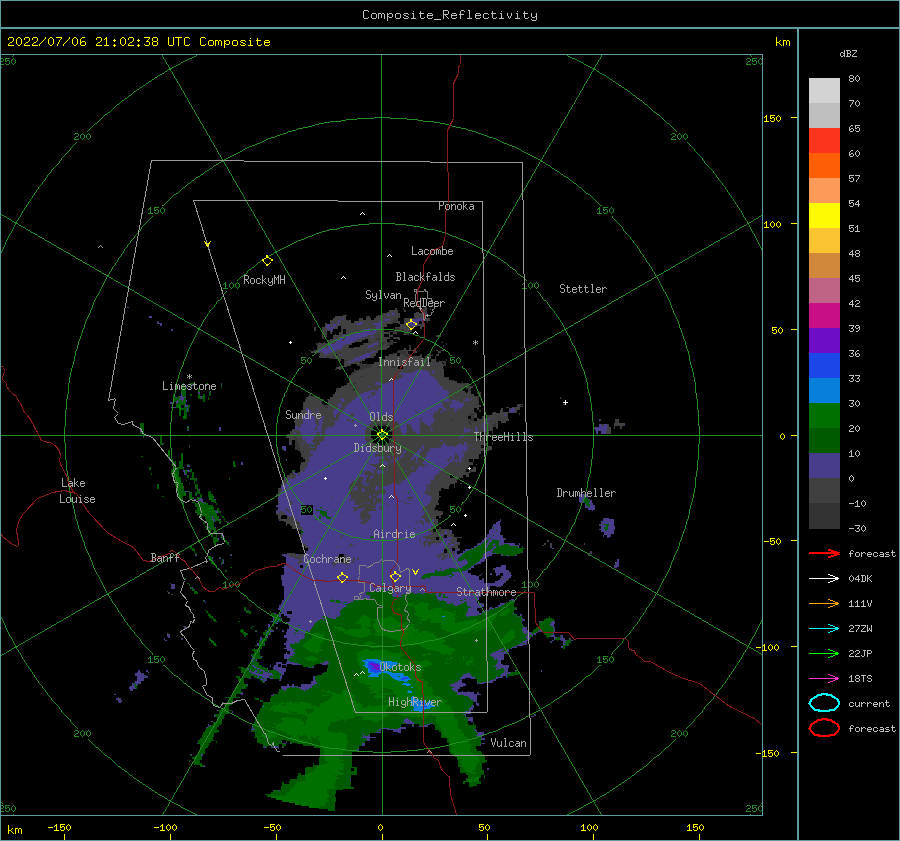Select the Drumheller label
The width and height of the screenshot is (900, 841).
[586, 493]
